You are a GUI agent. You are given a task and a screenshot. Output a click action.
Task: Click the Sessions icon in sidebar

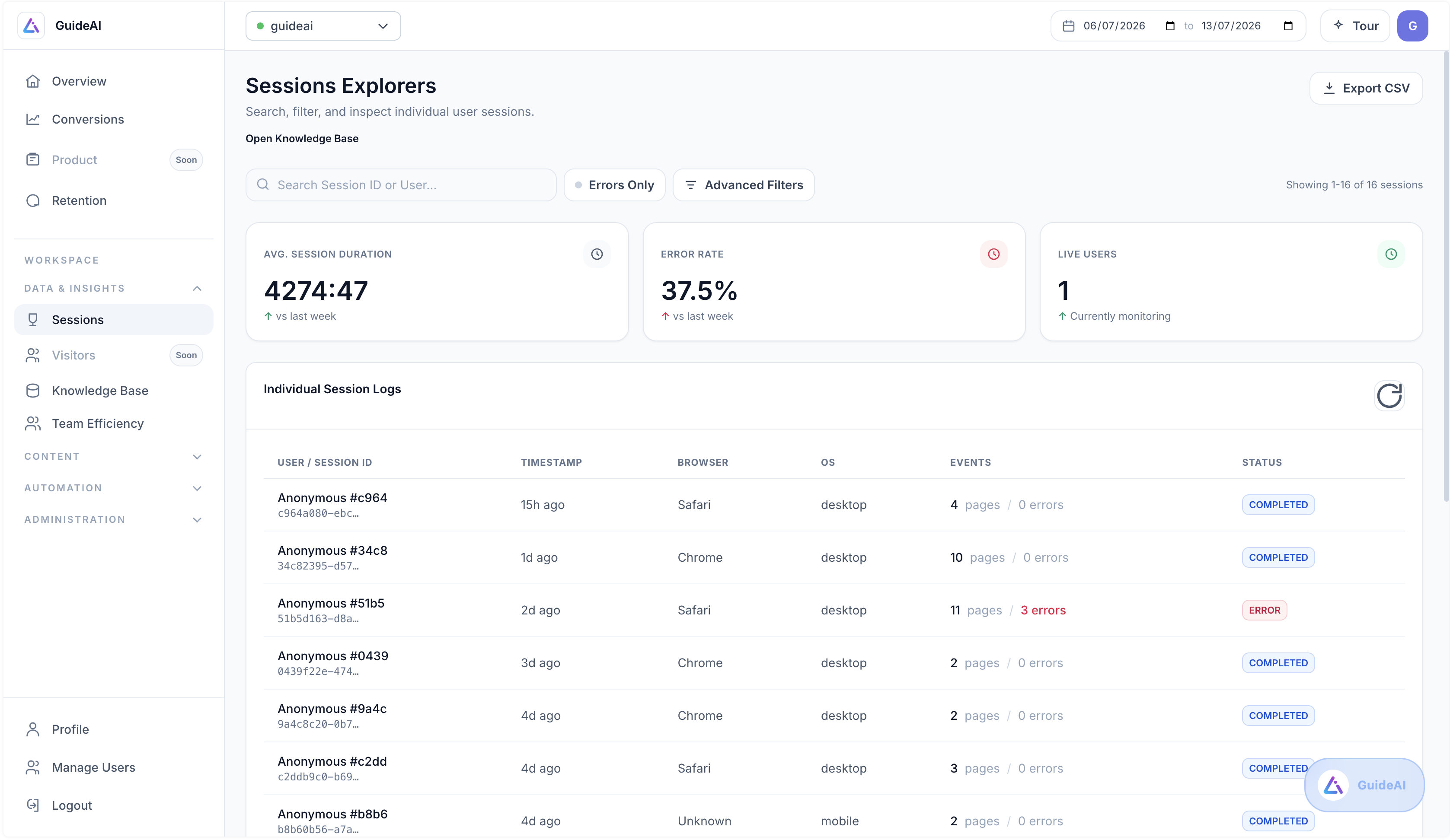33,320
